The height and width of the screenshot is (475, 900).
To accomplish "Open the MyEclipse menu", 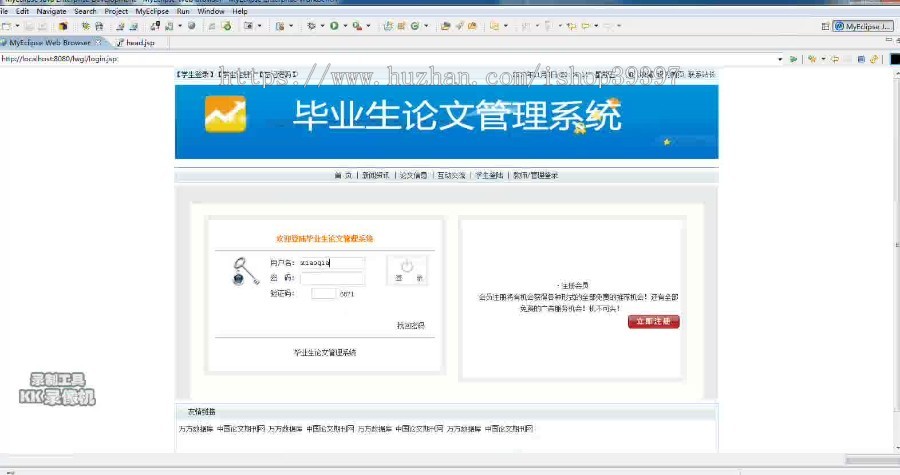I will click(x=152, y=11).
